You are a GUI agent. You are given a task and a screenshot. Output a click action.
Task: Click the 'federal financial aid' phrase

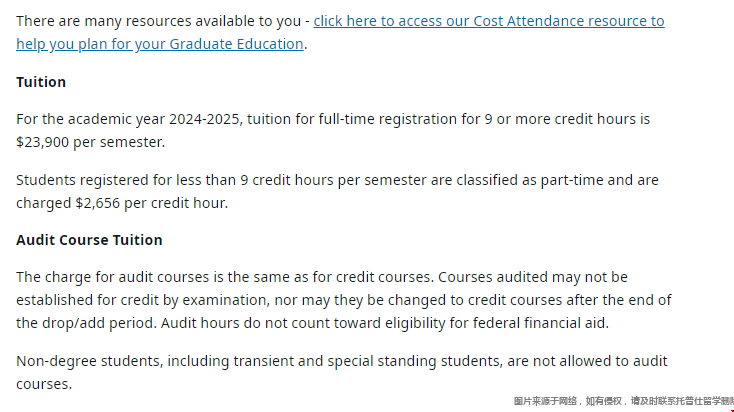tap(541, 323)
